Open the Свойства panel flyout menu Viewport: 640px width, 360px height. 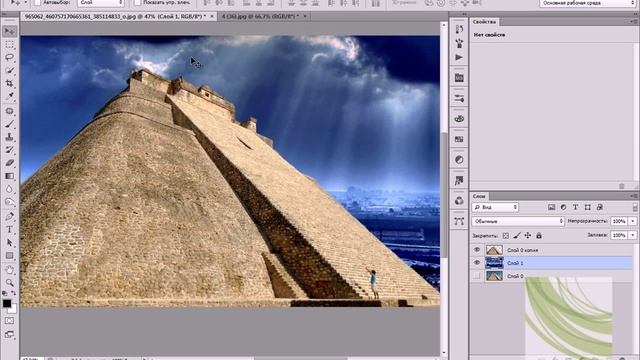634,22
